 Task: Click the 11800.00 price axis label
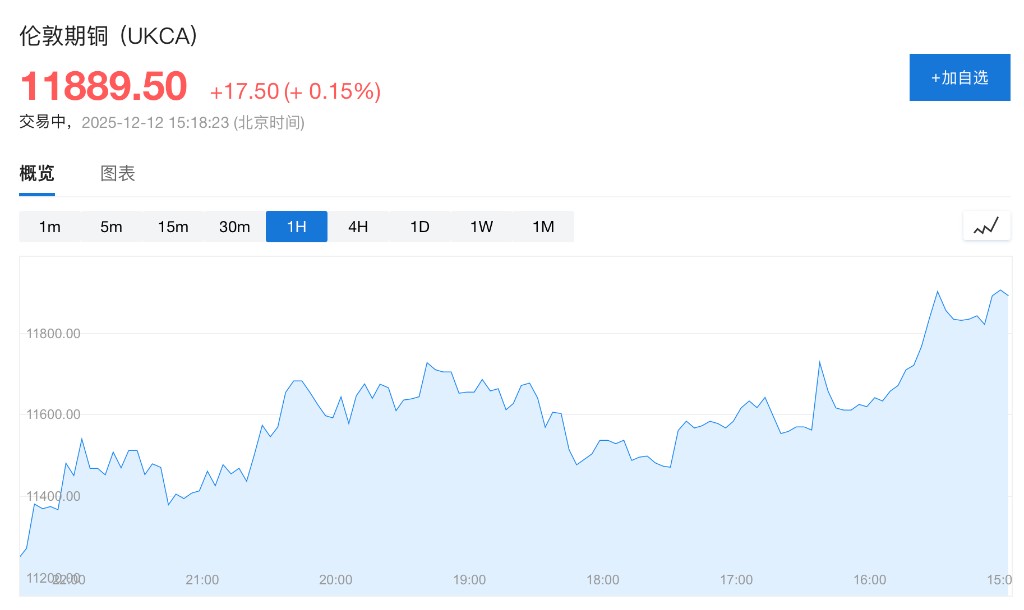coord(53,333)
